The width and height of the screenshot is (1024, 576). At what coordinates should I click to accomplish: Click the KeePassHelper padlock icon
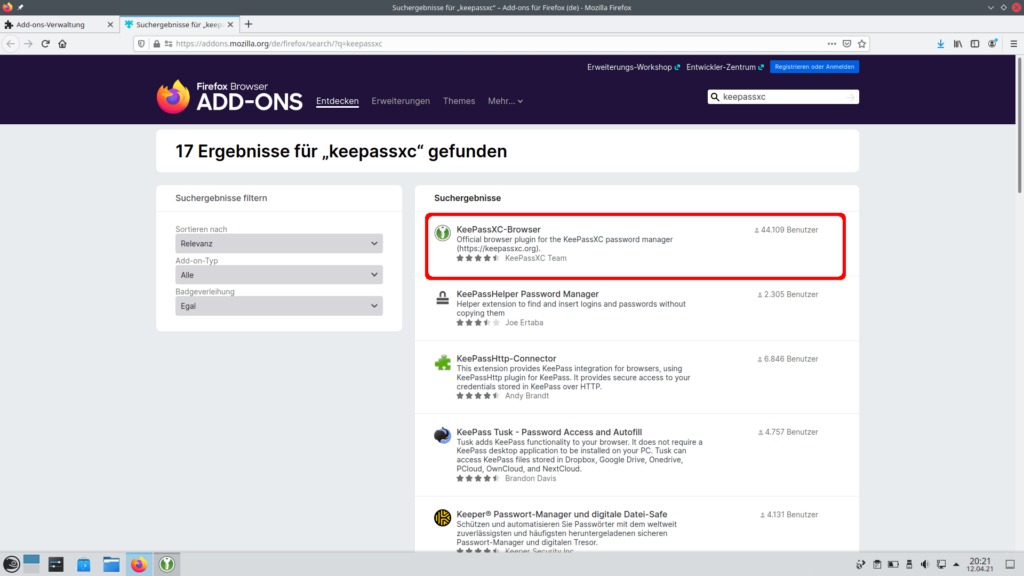pyautogui.click(x=442, y=297)
